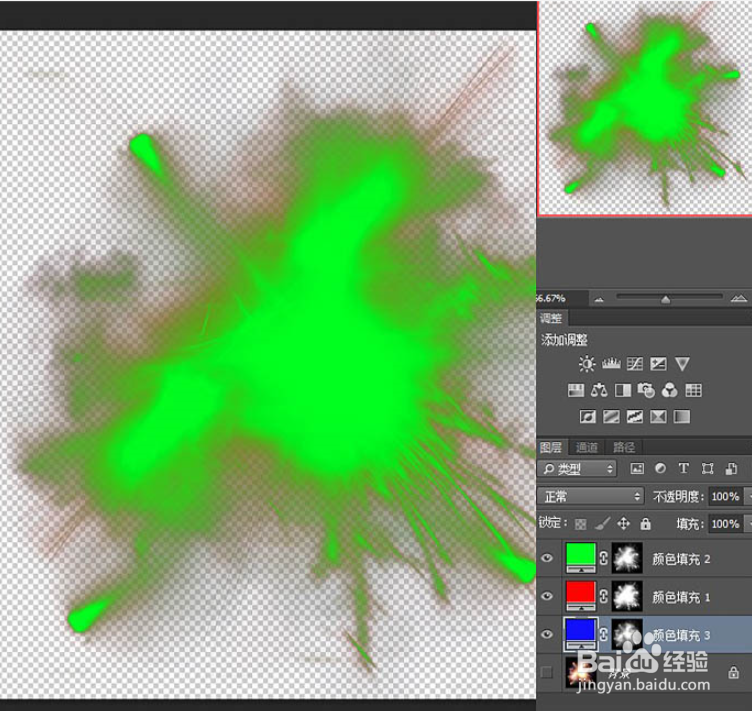Viewport: 752px width, 711px height.
Task: Open the blend mode 正常 dropdown
Action: (x=590, y=496)
